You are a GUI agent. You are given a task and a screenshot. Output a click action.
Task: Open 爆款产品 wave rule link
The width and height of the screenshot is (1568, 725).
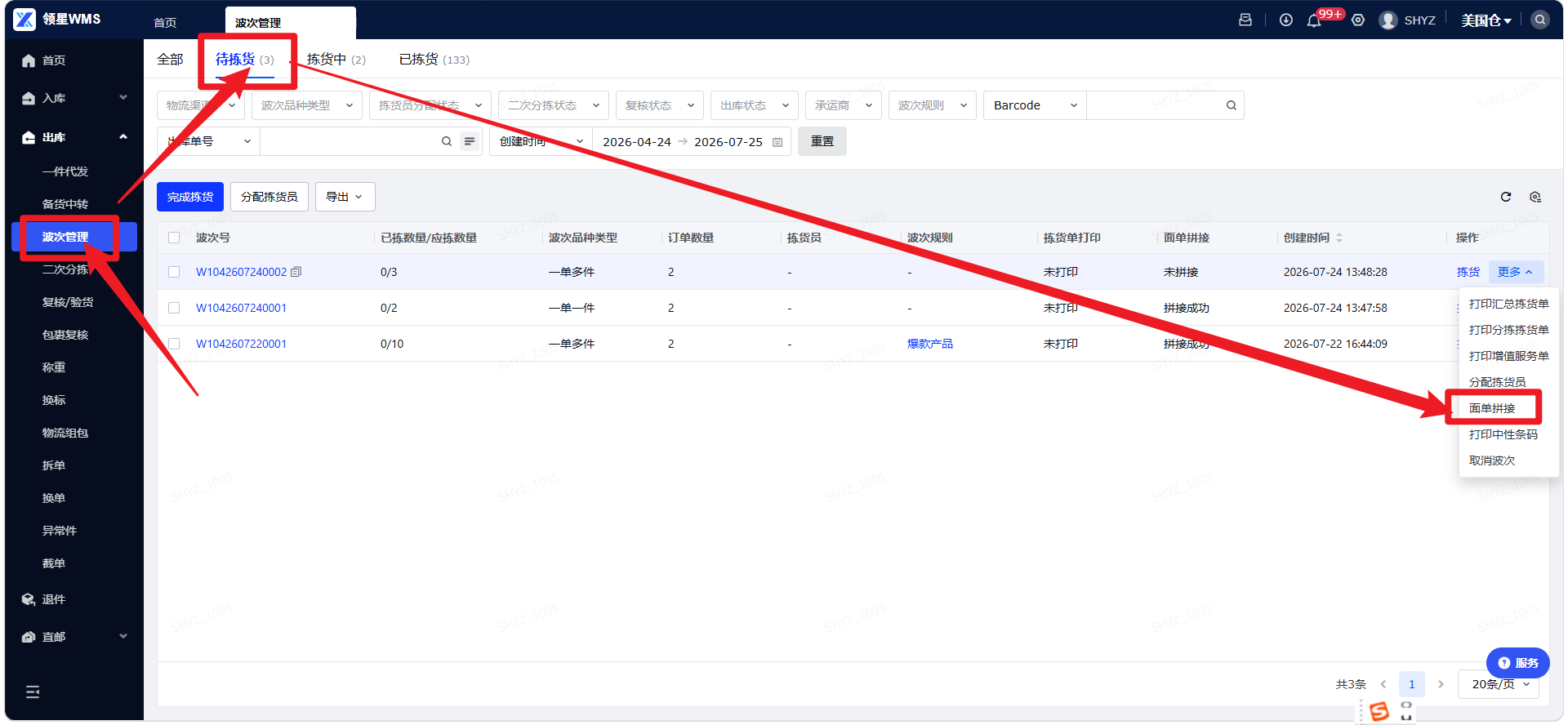(x=930, y=344)
